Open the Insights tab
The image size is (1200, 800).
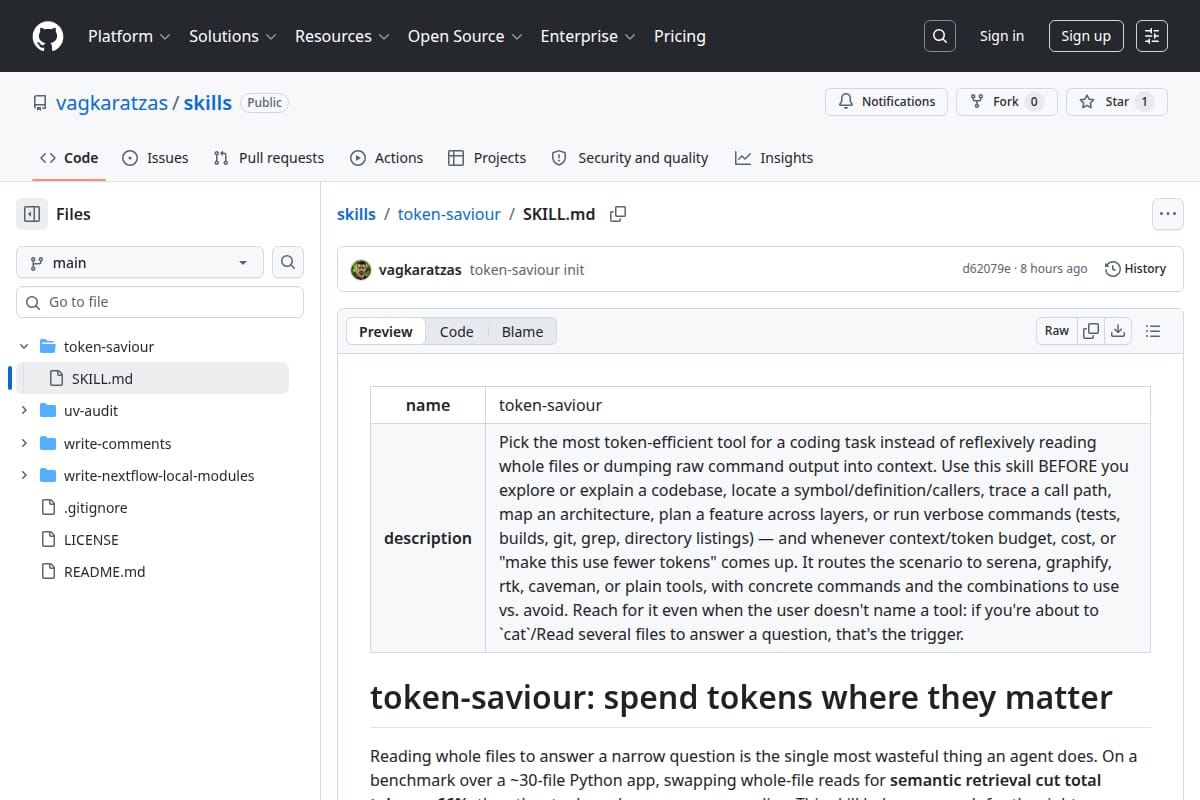774,158
